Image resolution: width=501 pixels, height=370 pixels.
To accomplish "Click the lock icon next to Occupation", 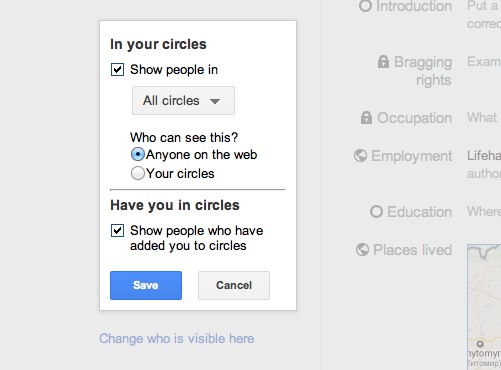I will pyautogui.click(x=366, y=118).
